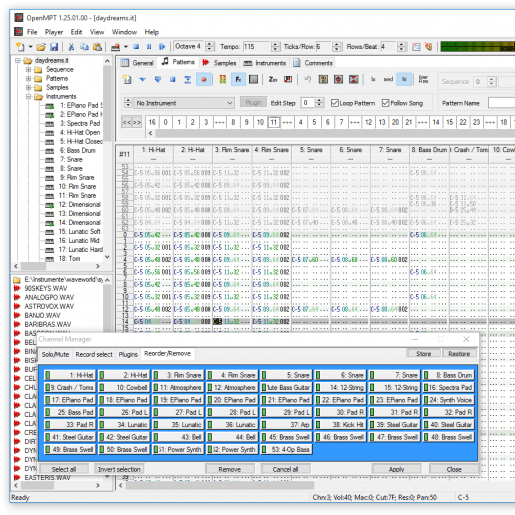Click the MIDI record icon in main toolbar
This screenshot has height=515, width=515.
tap(115, 47)
